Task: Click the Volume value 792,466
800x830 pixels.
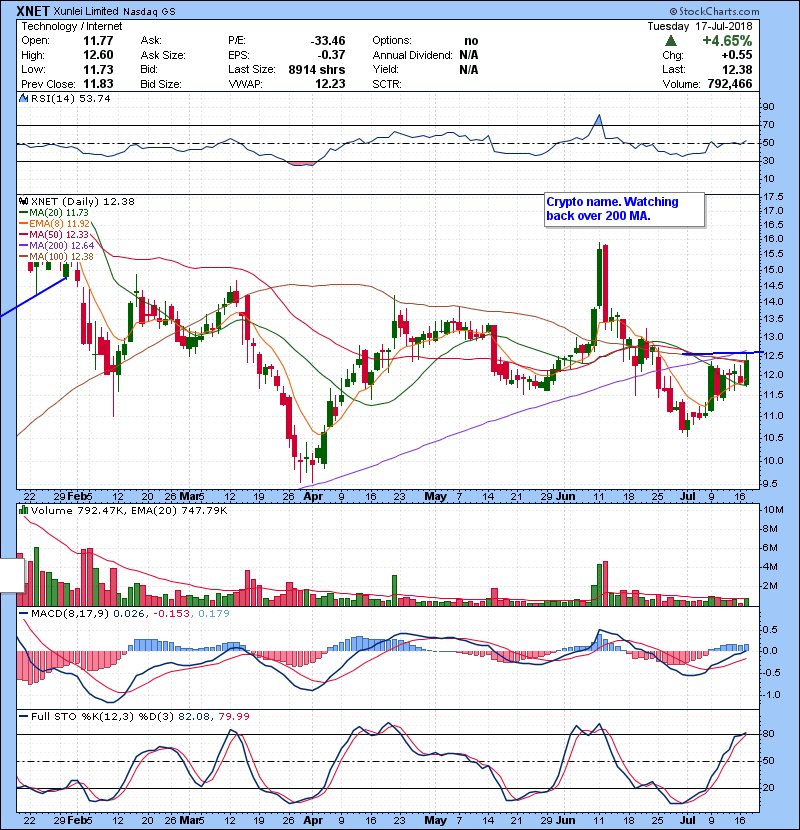Action: [x=730, y=84]
